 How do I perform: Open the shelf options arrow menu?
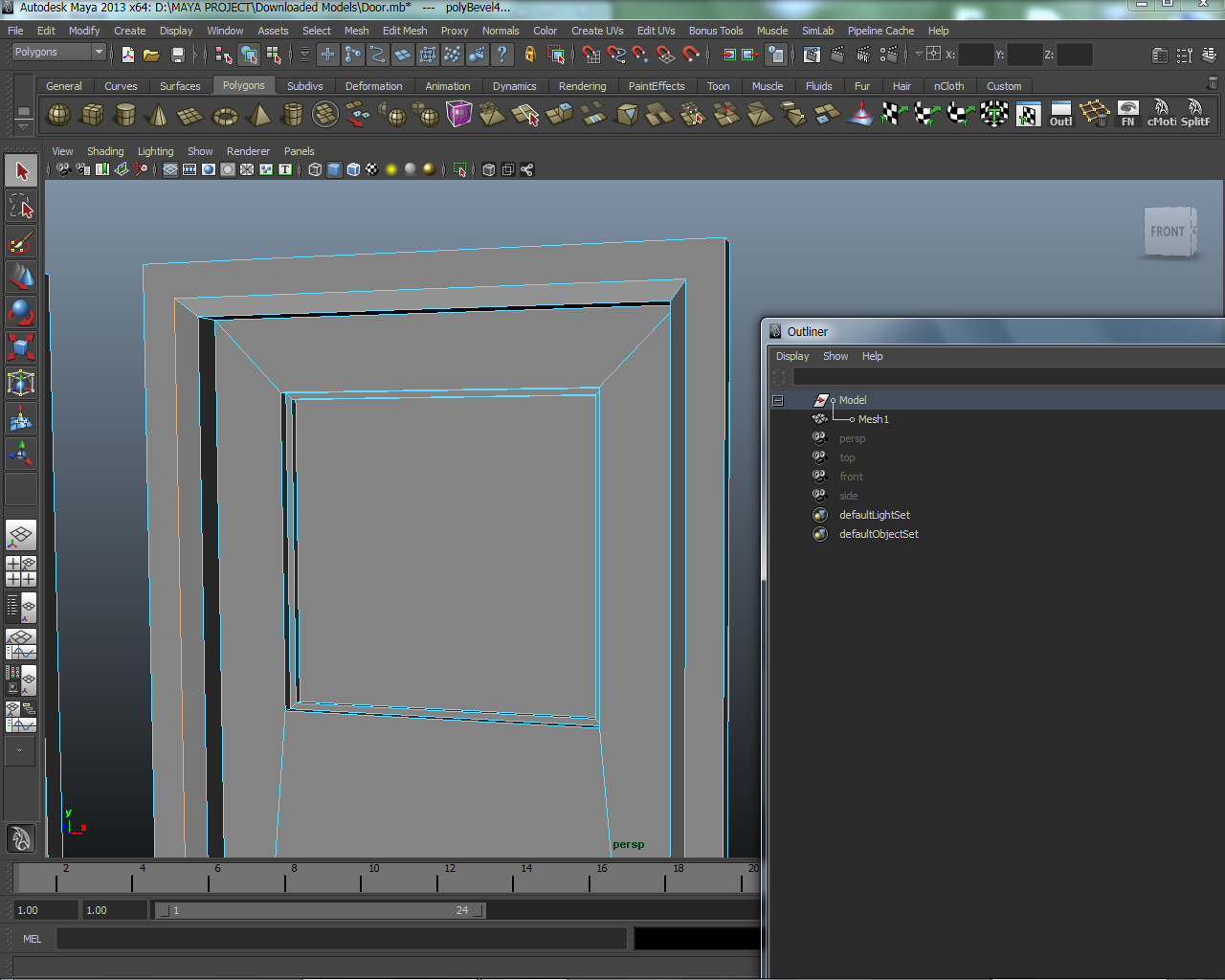pos(24,126)
